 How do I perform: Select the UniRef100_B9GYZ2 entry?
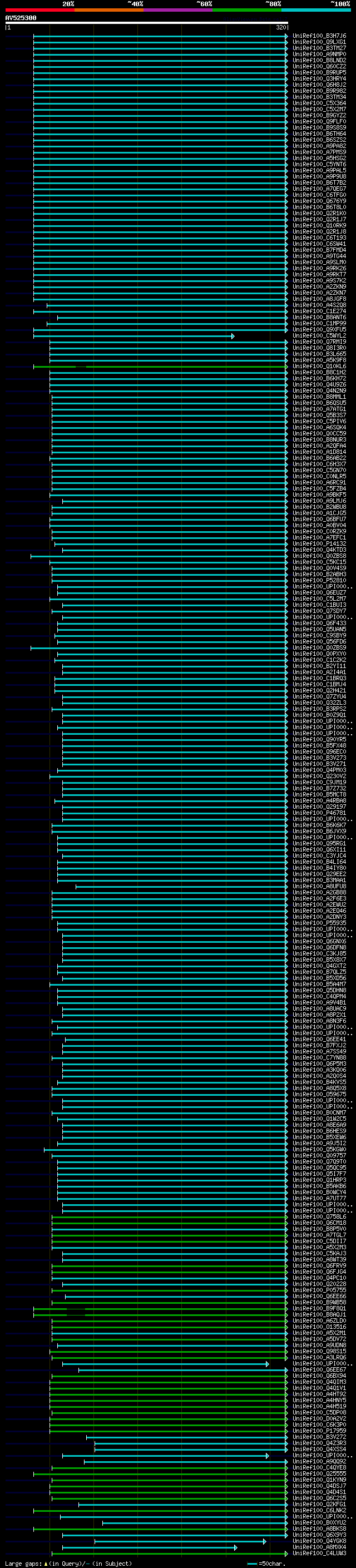pos(319,116)
